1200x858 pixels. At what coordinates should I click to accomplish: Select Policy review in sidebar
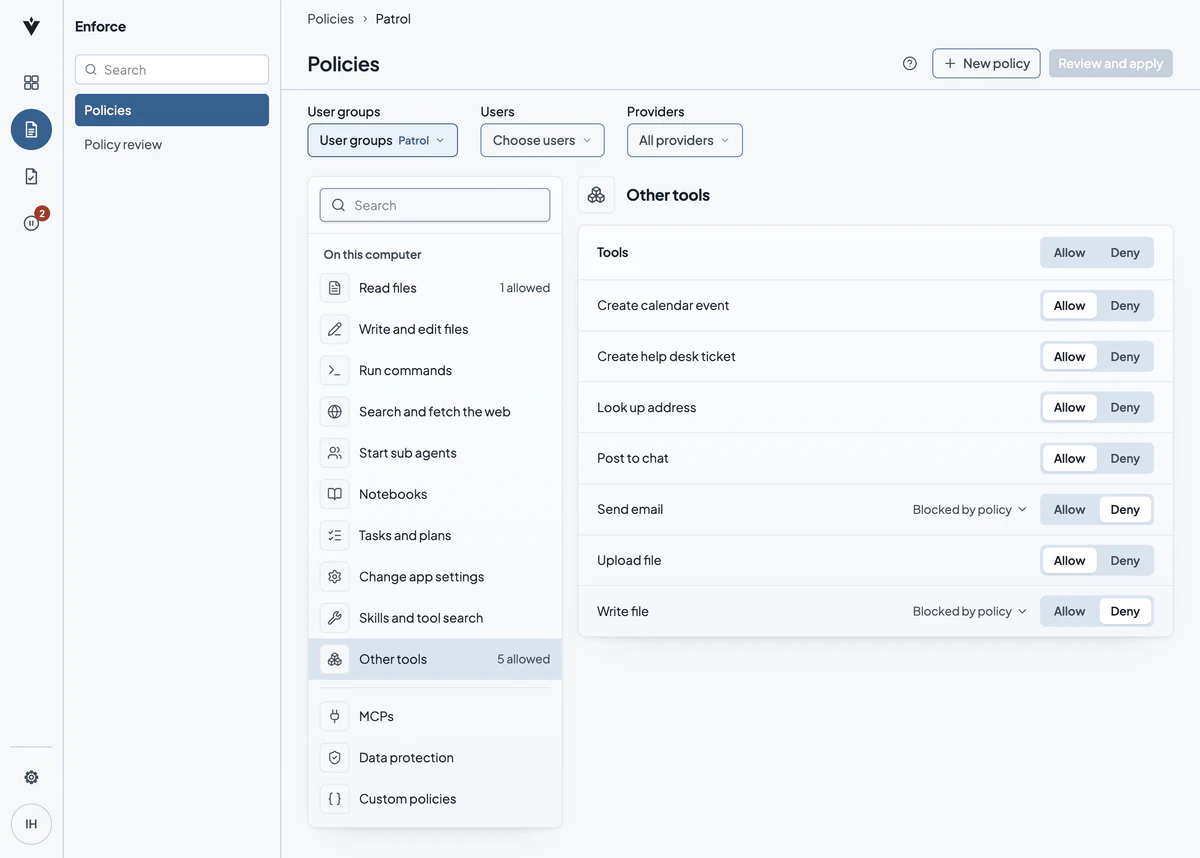[172, 145]
